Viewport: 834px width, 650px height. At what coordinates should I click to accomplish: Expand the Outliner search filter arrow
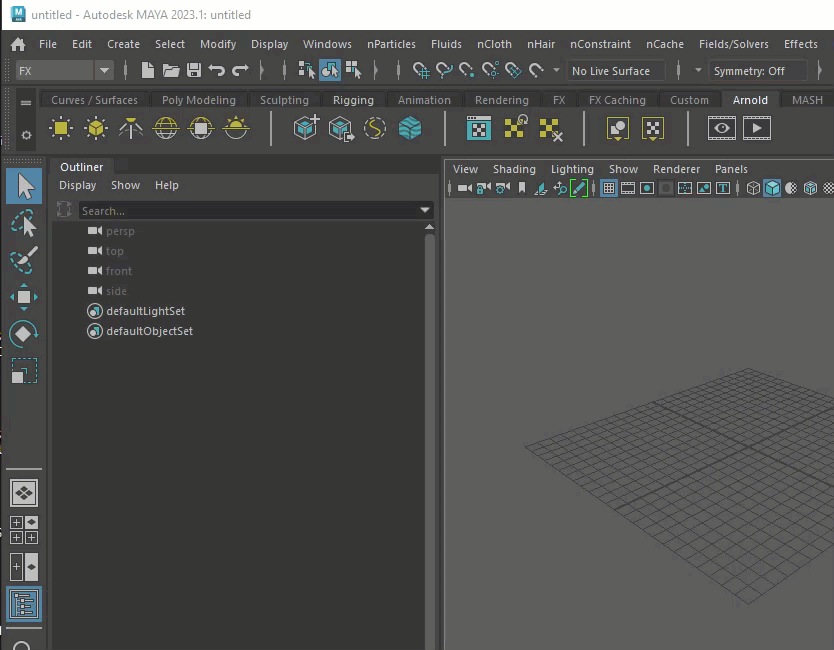click(x=426, y=210)
